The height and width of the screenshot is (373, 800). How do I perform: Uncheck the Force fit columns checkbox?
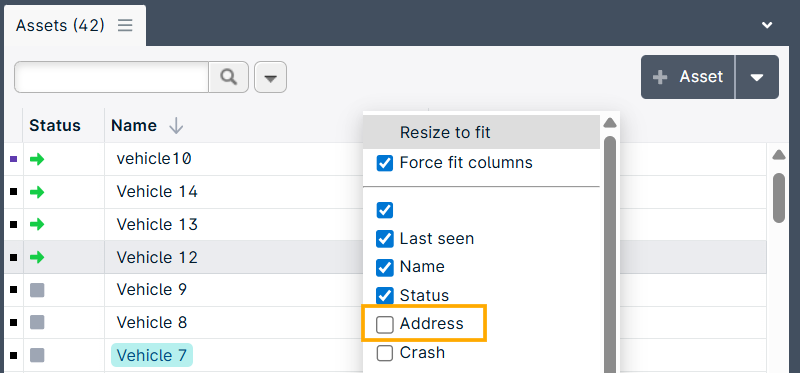[x=385, y=163]
